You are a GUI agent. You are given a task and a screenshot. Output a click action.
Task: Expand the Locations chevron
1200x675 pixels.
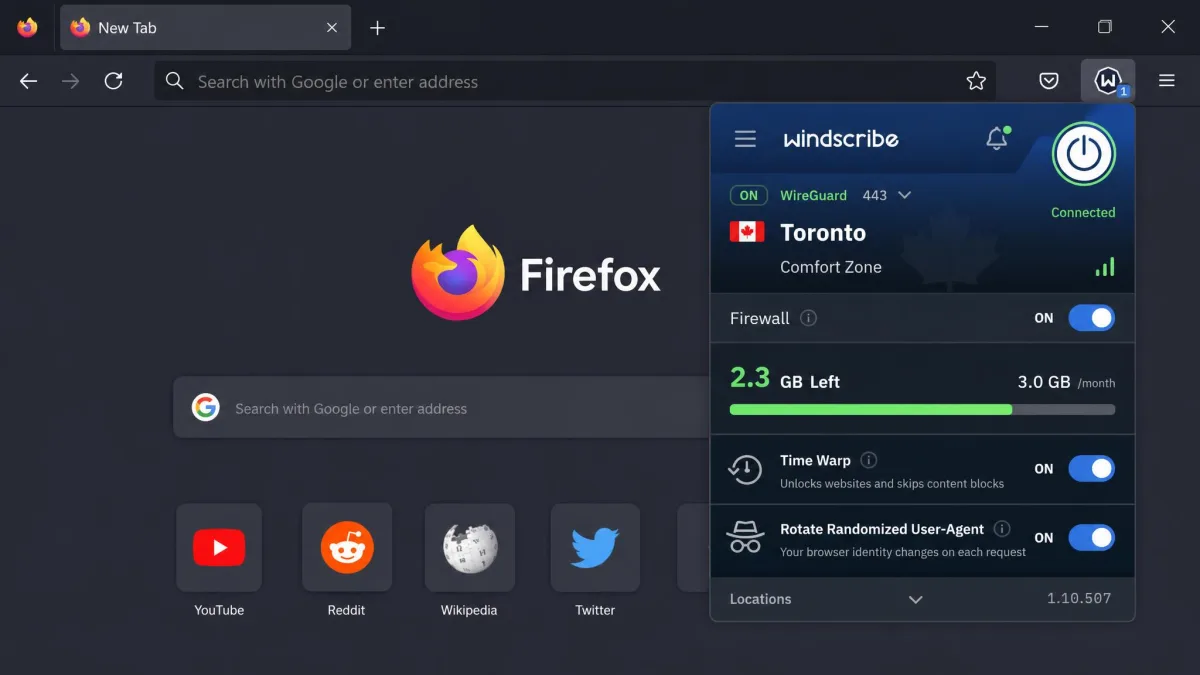pyautogui.click(x=915, y=600)
